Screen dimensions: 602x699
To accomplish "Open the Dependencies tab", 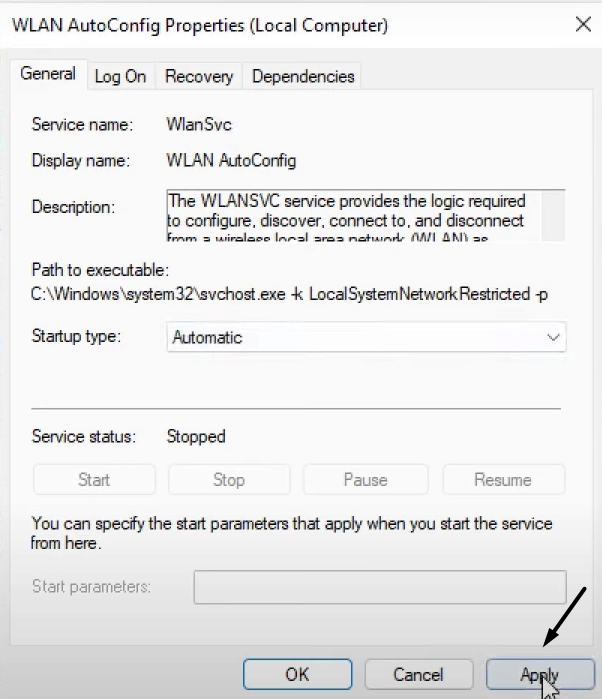I will click(x=303, y=76).
